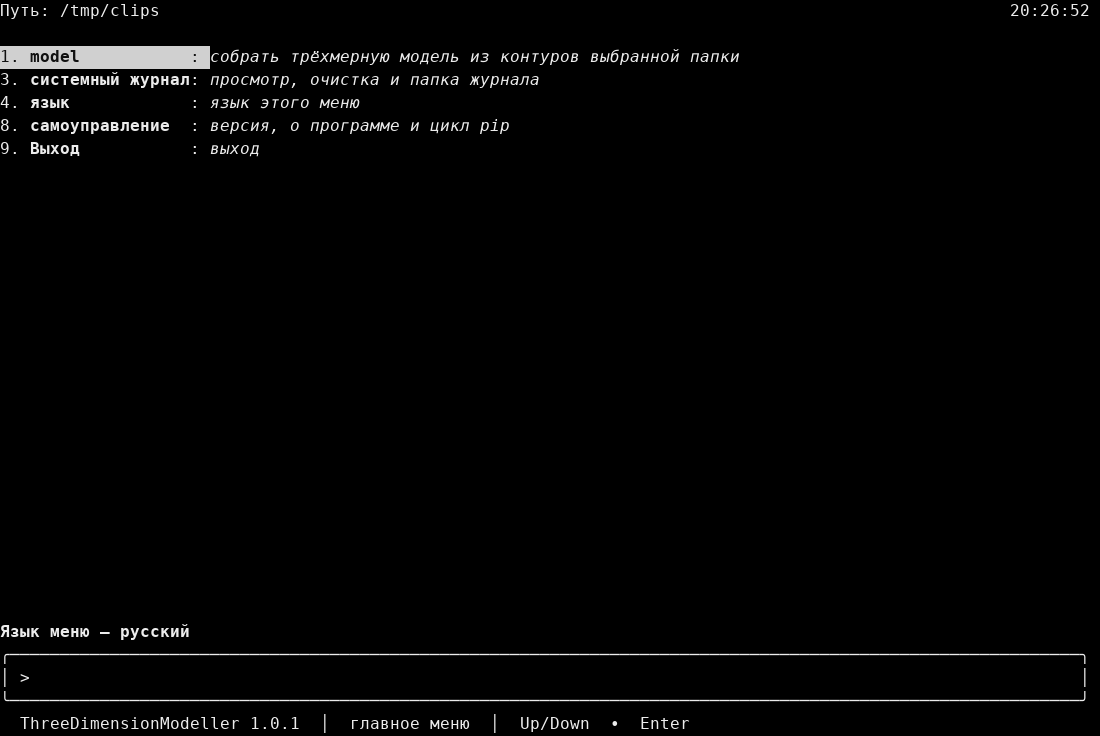Click the "Enter" key hint in footer

(664, 723)
